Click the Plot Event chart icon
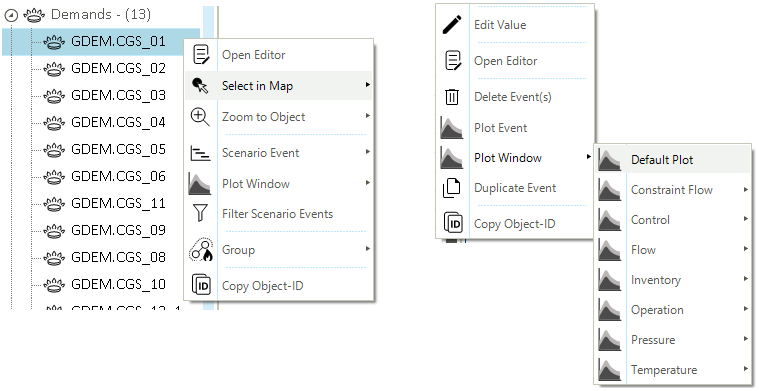The image size is (759, 391). (452, 128)
